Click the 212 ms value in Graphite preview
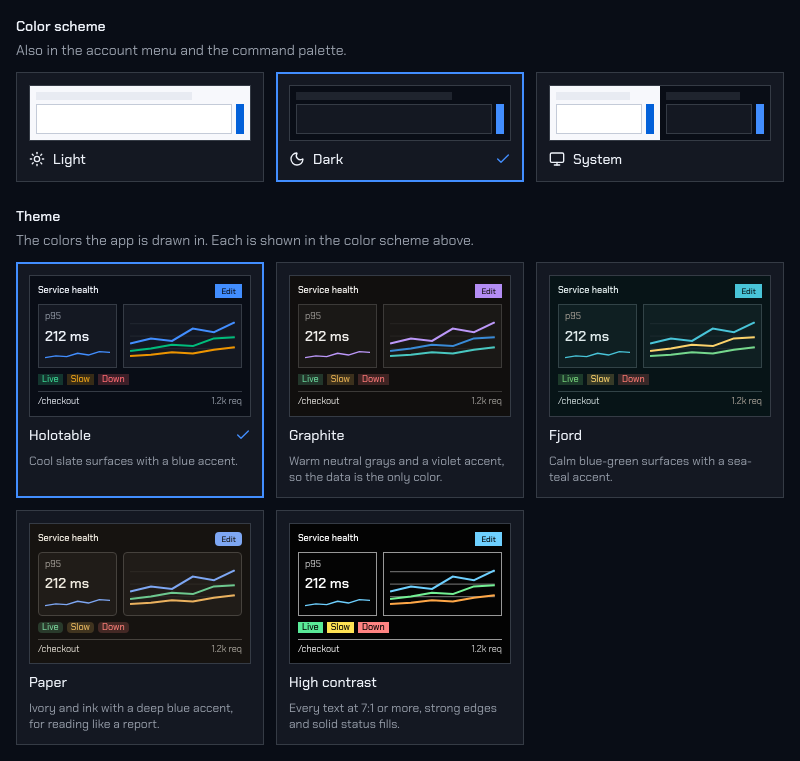This screenshot has height=761, width=800. point(327,337)
